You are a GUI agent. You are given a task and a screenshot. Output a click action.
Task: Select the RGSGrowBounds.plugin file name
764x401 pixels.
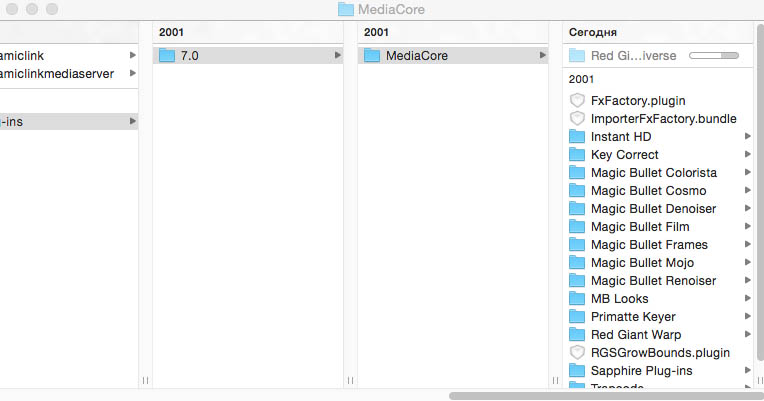click(x=660, y=353)
